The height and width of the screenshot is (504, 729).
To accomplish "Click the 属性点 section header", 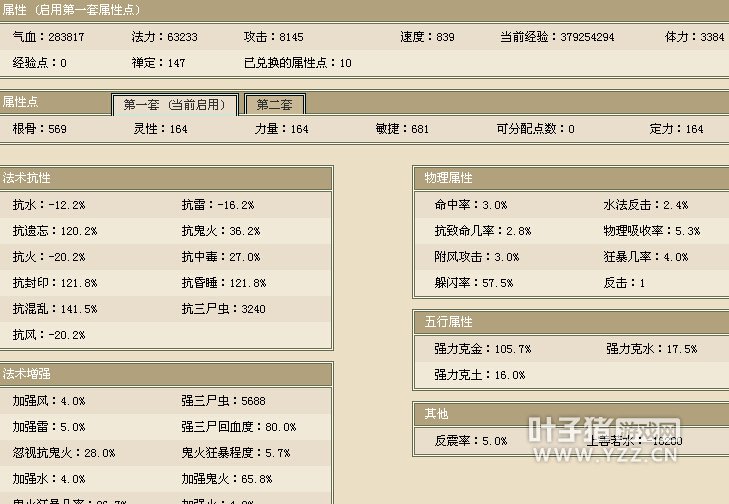I will (x=21, y=102).
